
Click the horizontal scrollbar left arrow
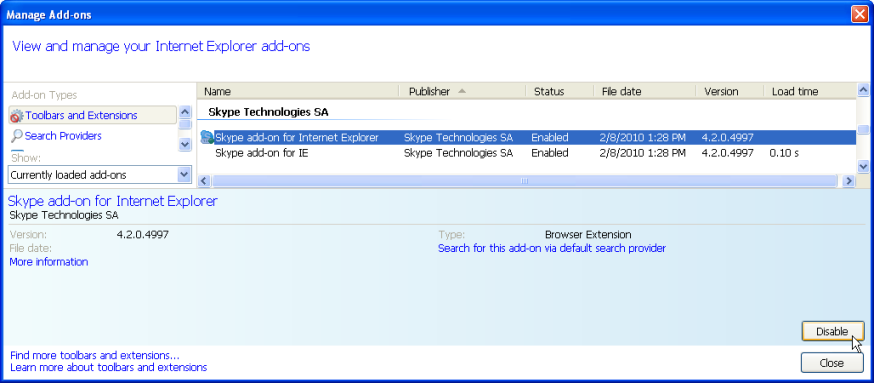(x=204, y=181)
